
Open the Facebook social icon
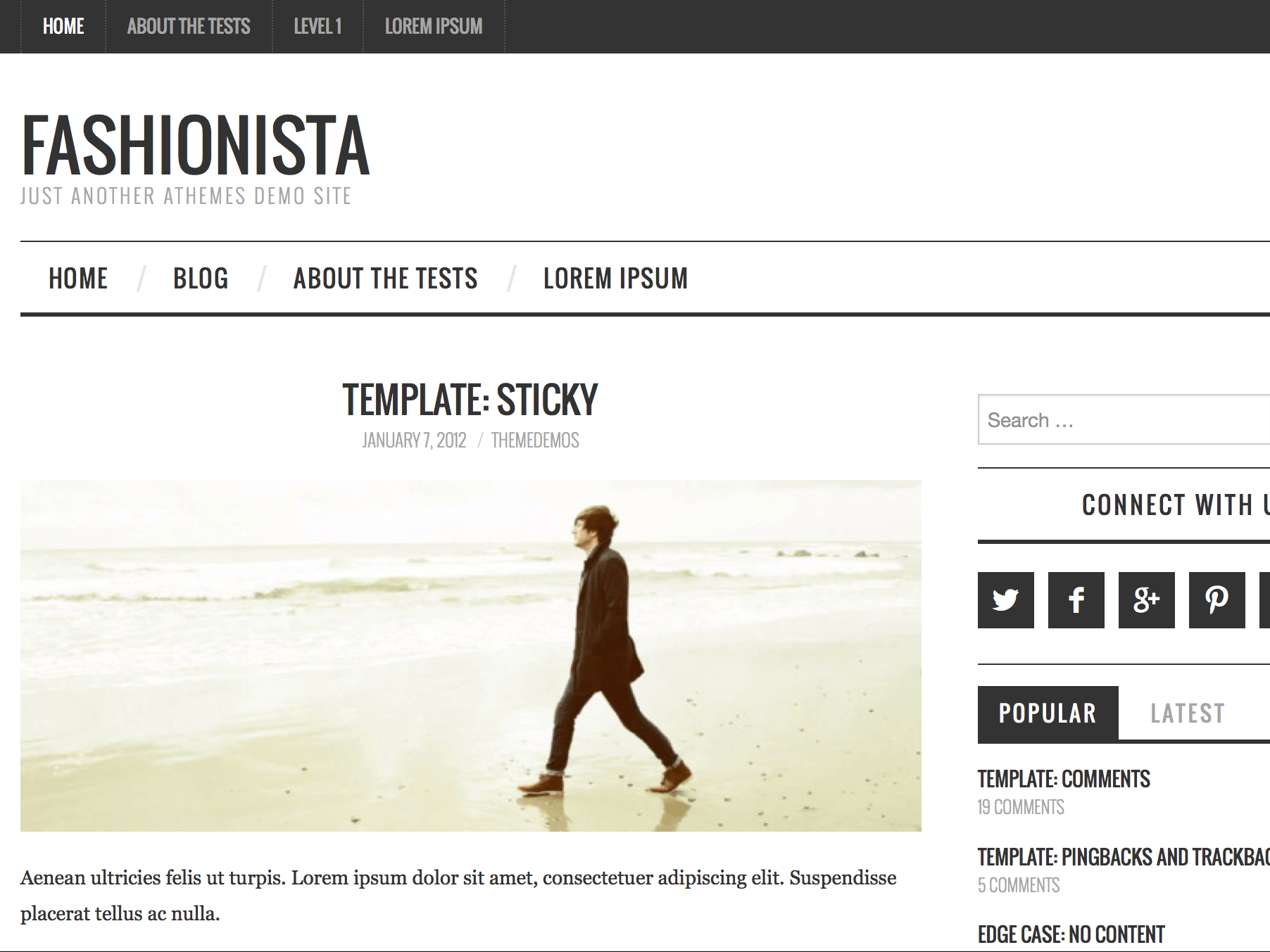[1076, 599]
